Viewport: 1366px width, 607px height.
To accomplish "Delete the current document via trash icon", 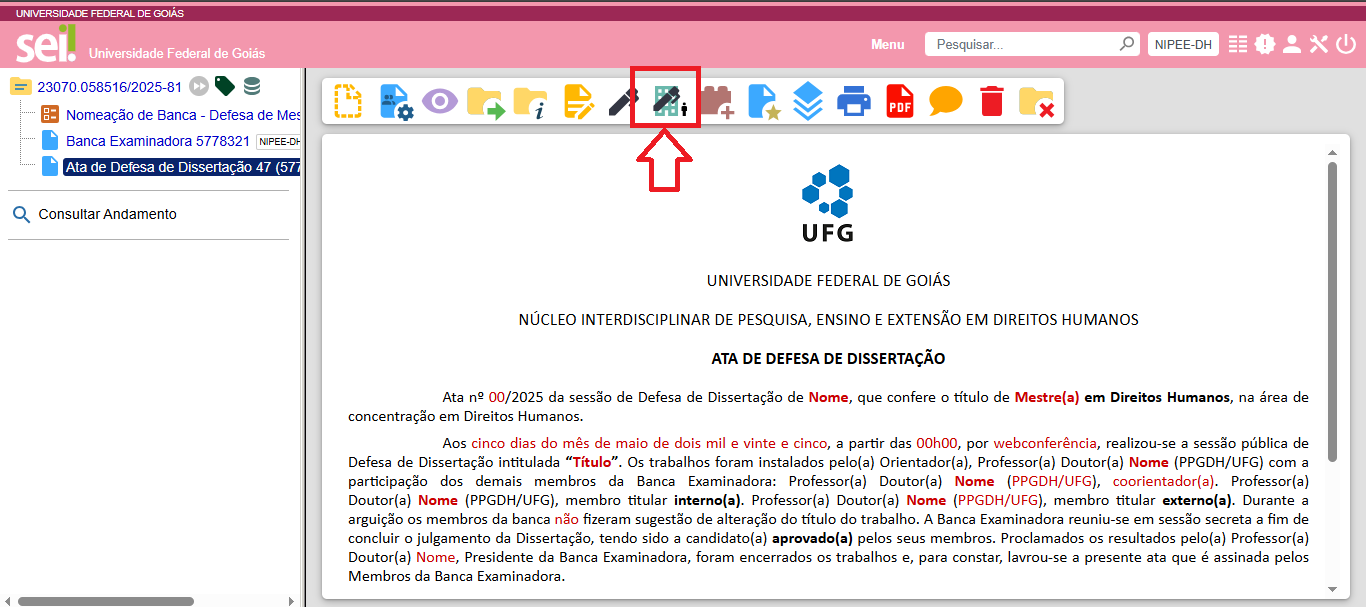I will tap(990, 99).
